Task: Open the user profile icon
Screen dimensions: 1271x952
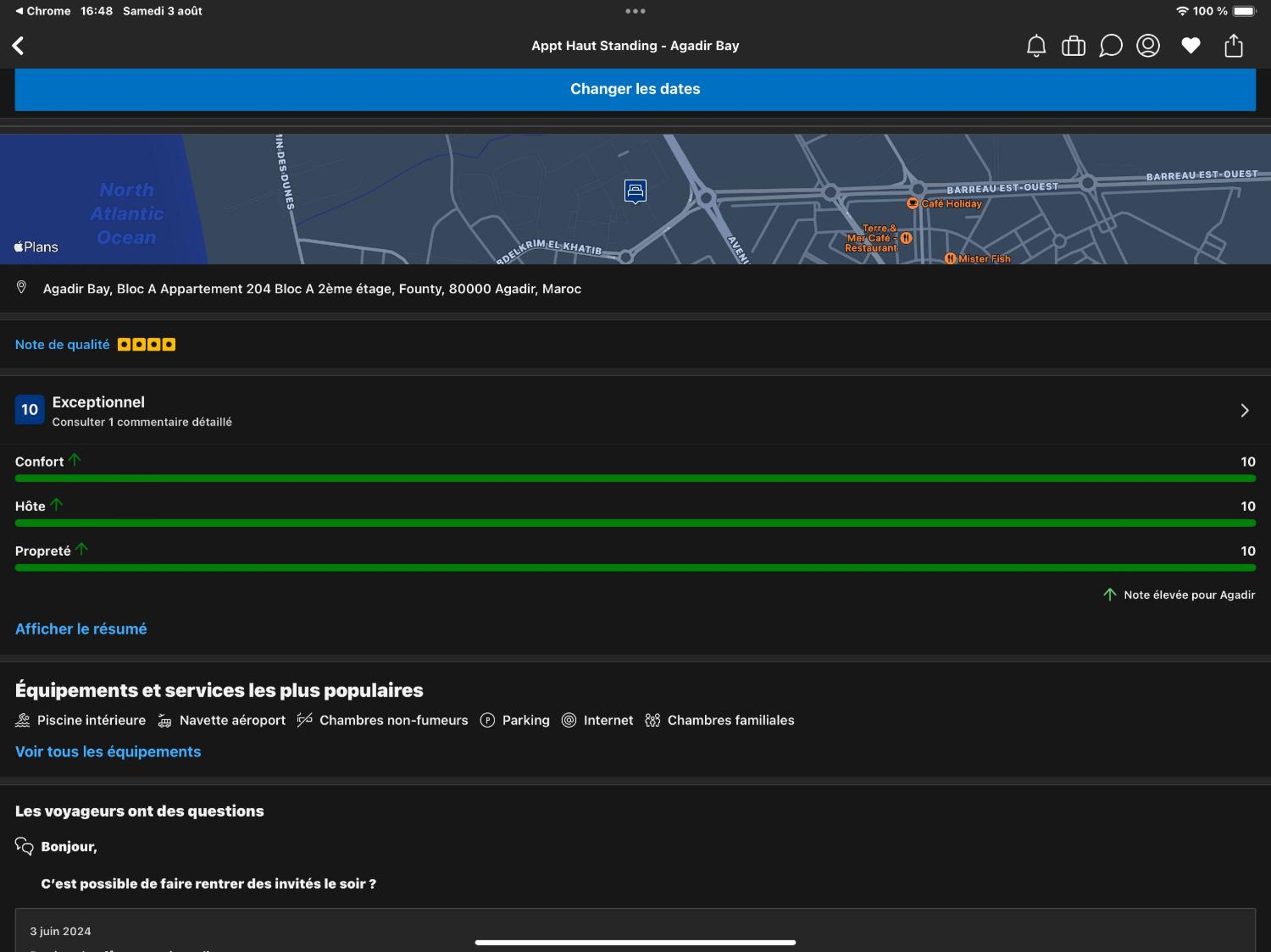Action: [1147, 46]
